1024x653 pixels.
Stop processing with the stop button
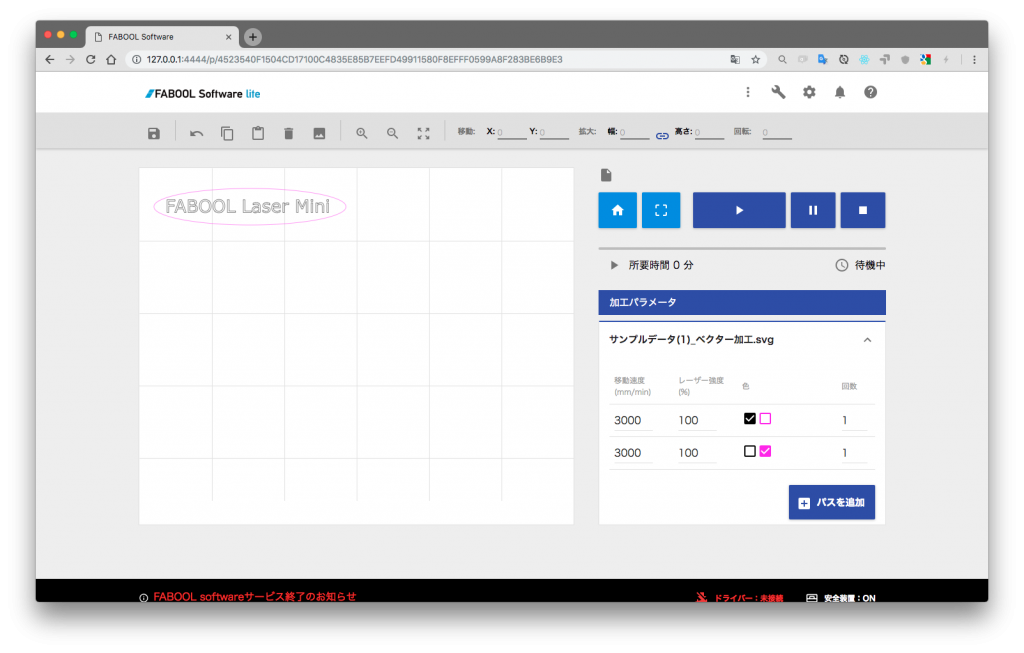point(863,210)
